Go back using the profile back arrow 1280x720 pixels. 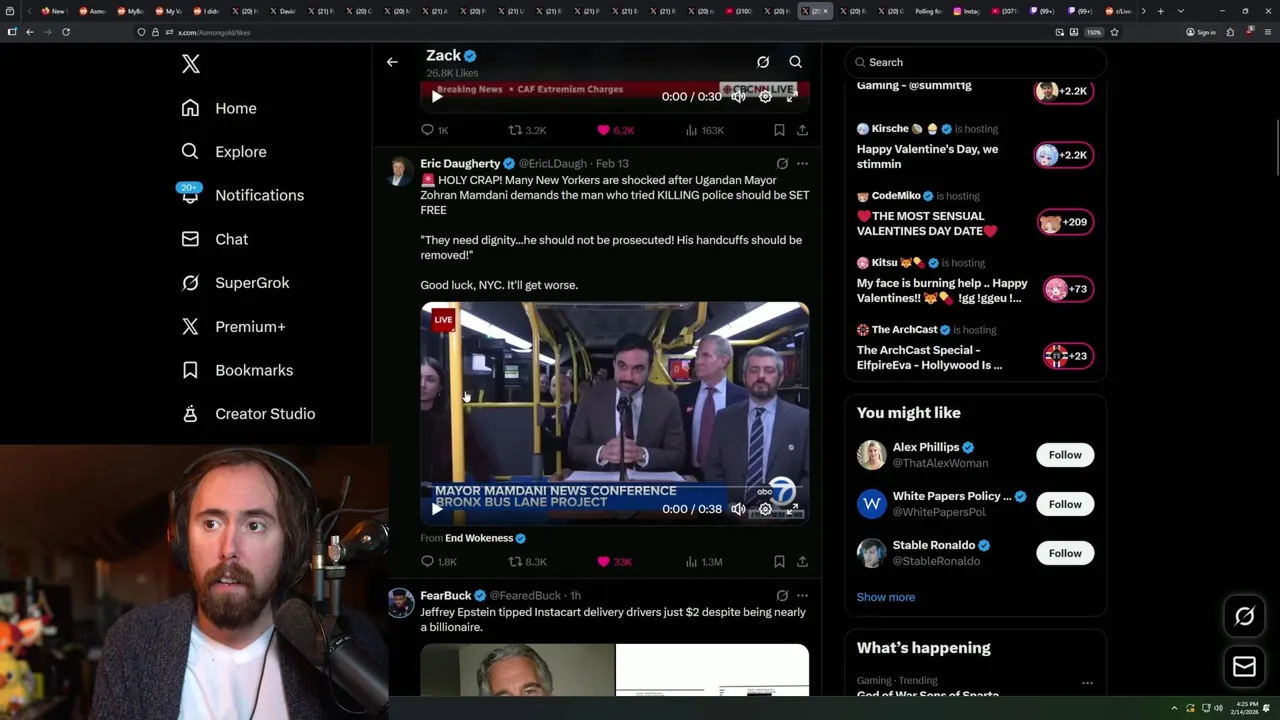tap(392, 62)
